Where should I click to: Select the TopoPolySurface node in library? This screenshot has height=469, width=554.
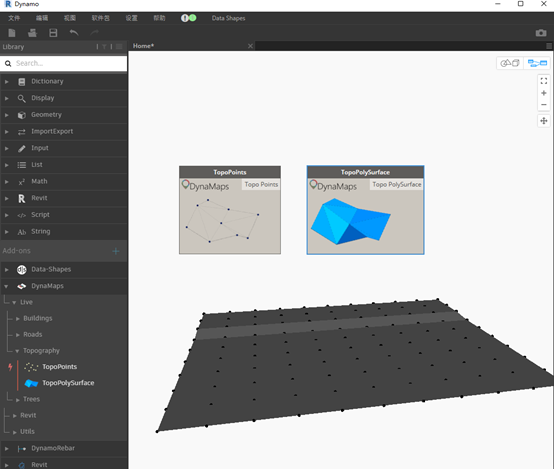68,383
